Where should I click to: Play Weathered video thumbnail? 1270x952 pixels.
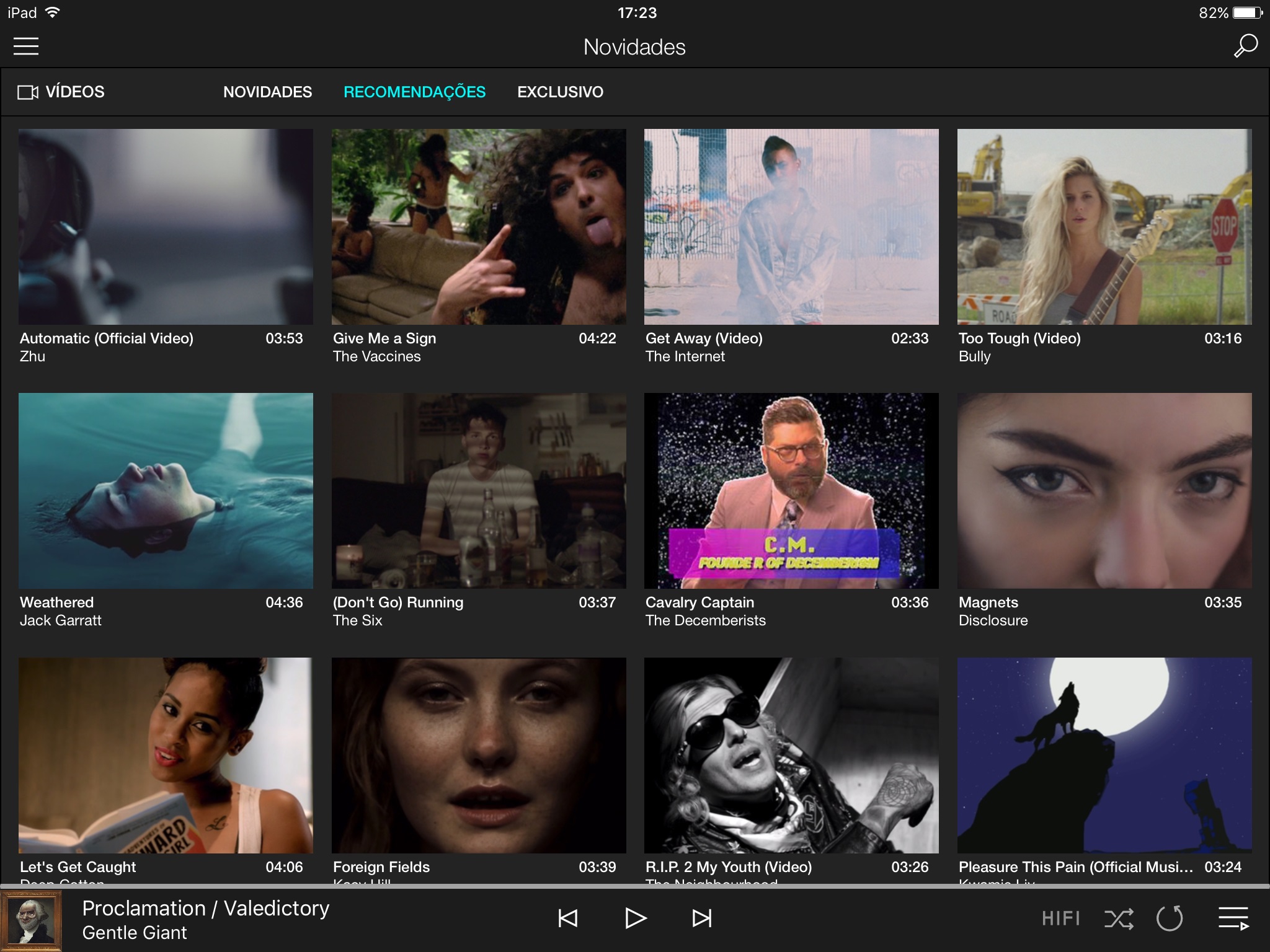166,491
